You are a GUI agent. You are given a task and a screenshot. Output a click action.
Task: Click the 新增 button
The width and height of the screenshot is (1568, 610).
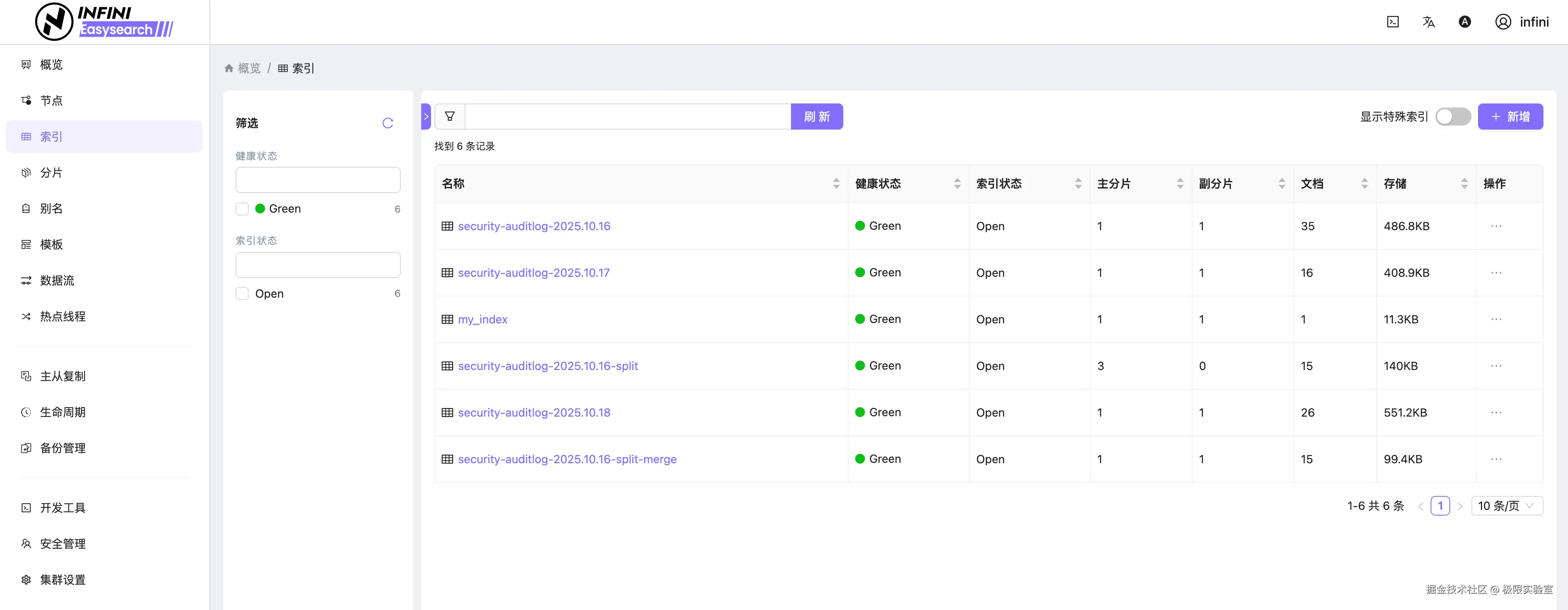pos(1510,116)
